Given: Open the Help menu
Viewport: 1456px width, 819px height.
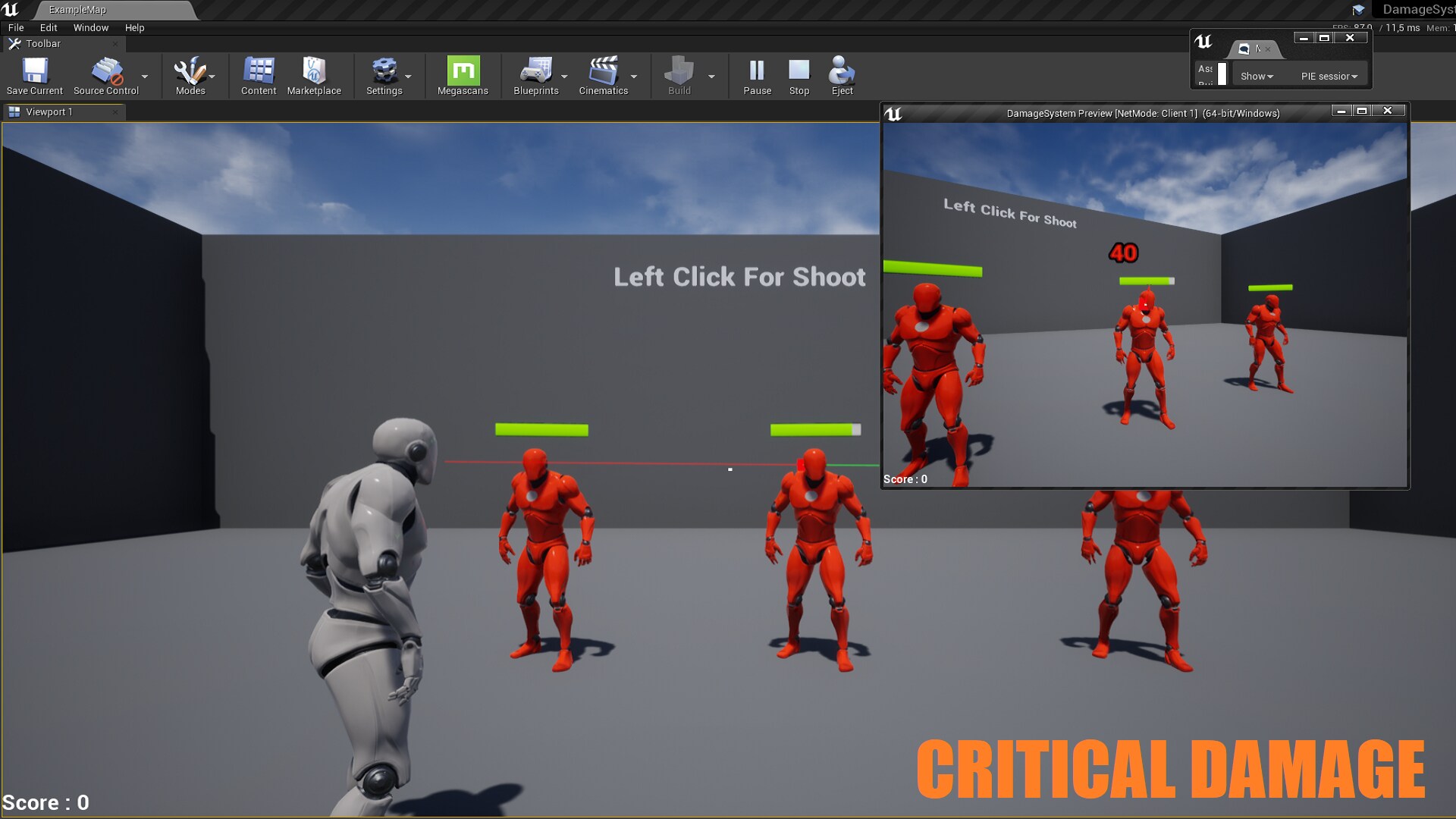Looking at the screenshot, I should click(x=134, y=28).
